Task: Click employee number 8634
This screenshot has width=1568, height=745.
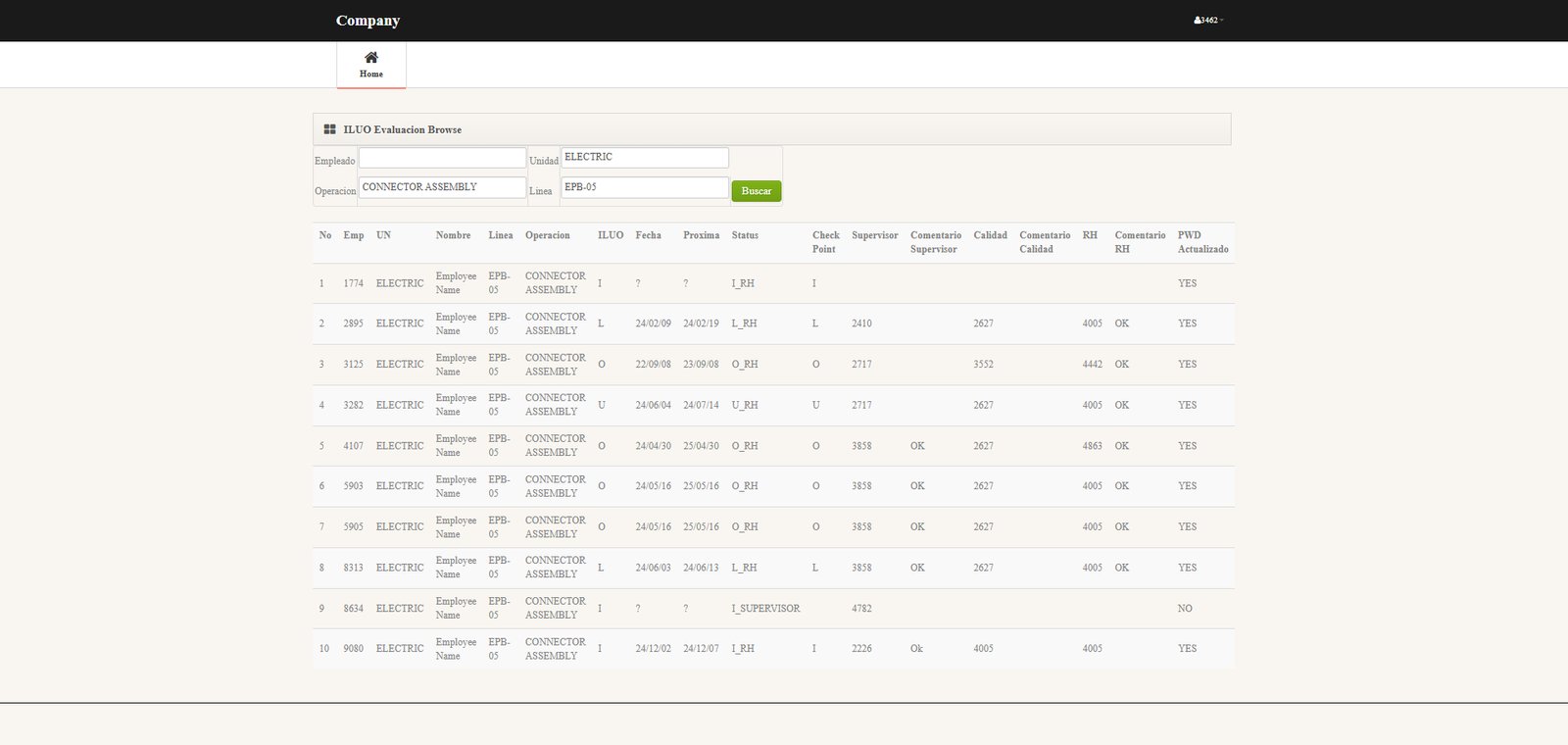Action: click(353, 609)
